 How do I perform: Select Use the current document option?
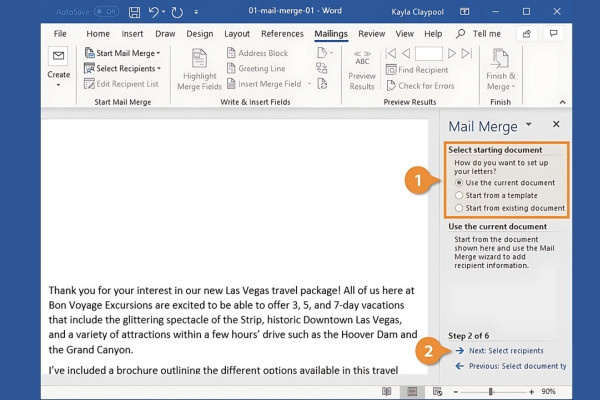pyautogui.click(x=505, y=183)
